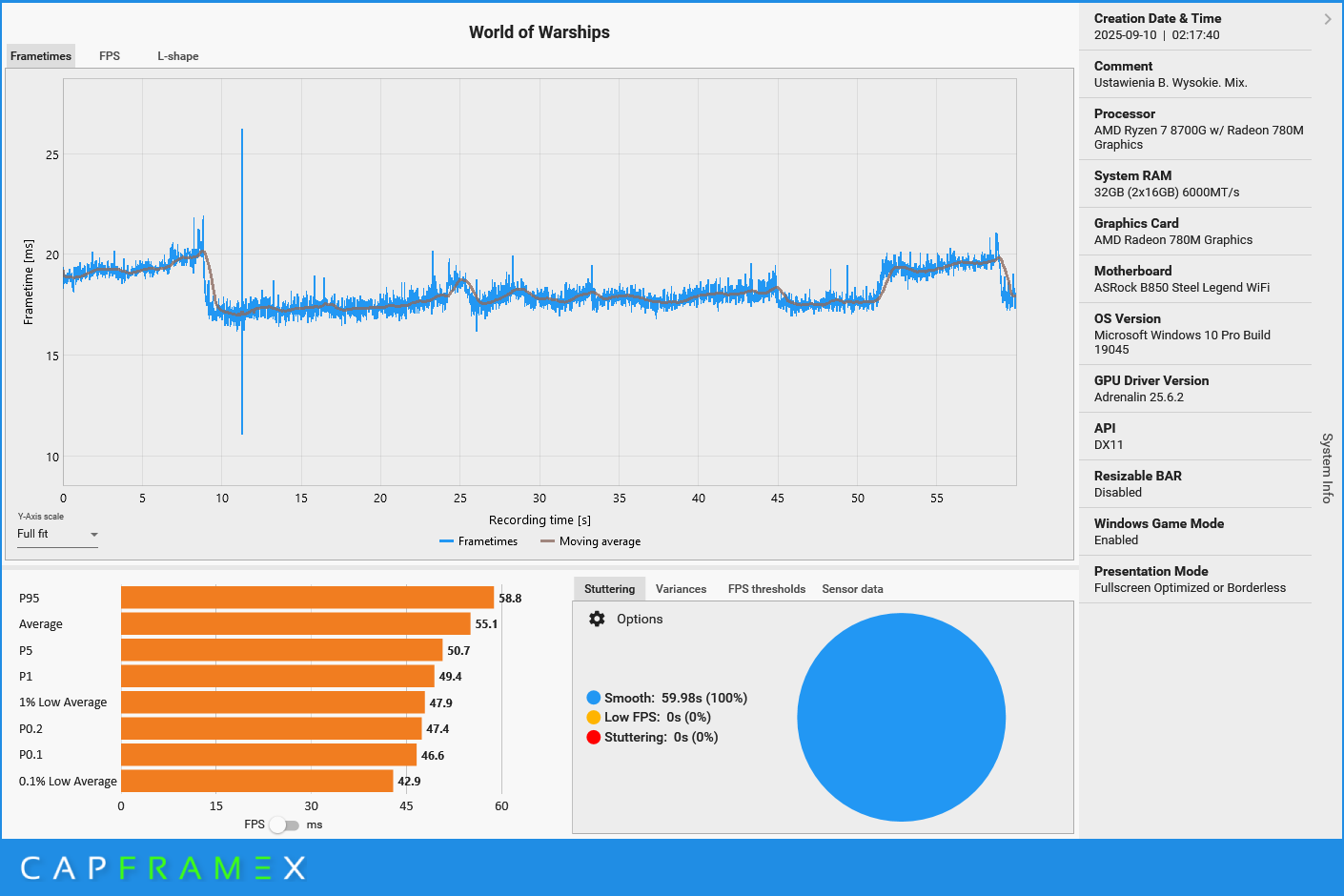The image size is (1344, 896).
Task: Click the Resizable BAR value 'Disabled'
Action: (x=1118, y=493)
